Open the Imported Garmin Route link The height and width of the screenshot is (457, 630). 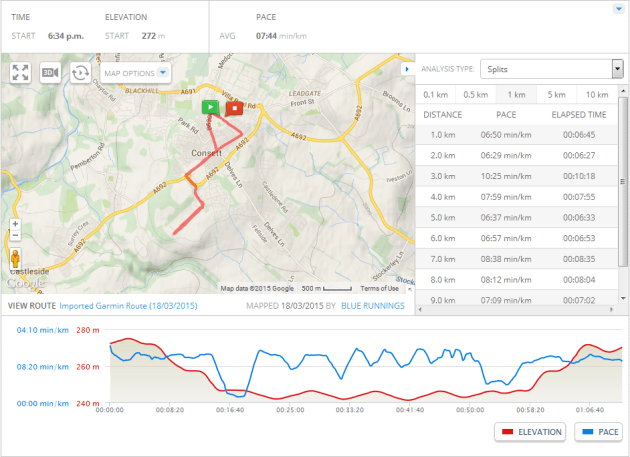[x=128, y=305]
